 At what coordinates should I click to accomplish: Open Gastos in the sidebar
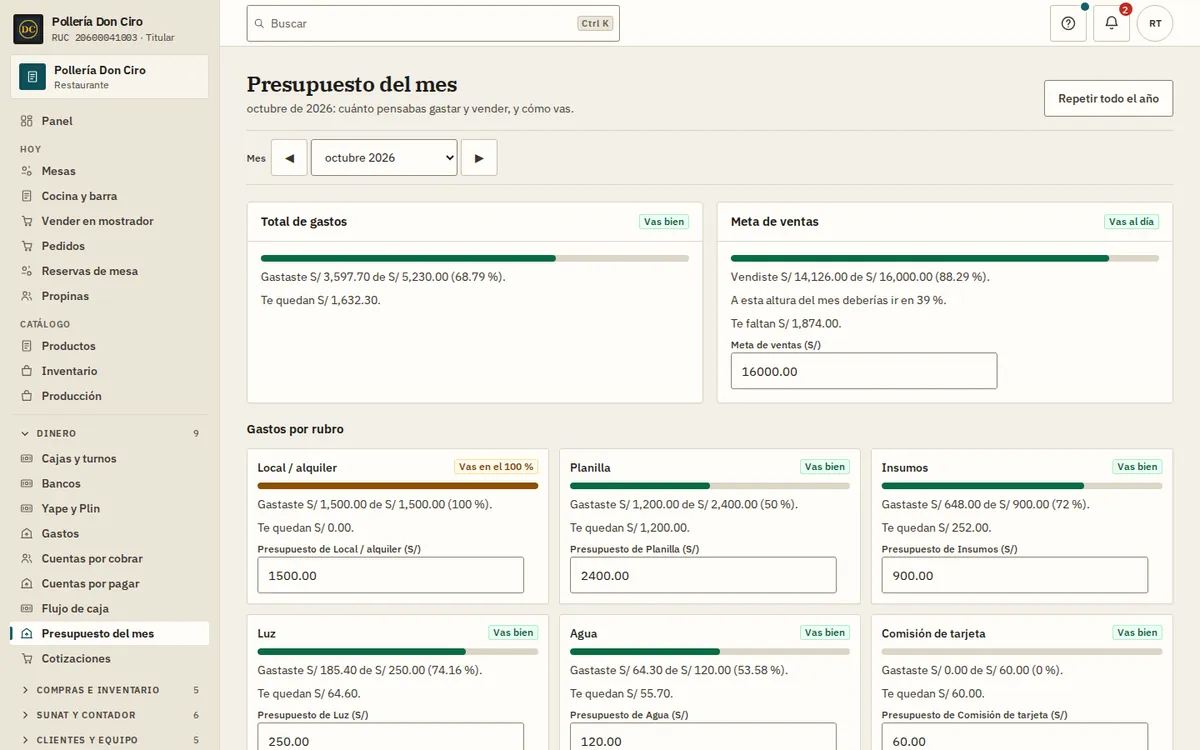(110, 534)
